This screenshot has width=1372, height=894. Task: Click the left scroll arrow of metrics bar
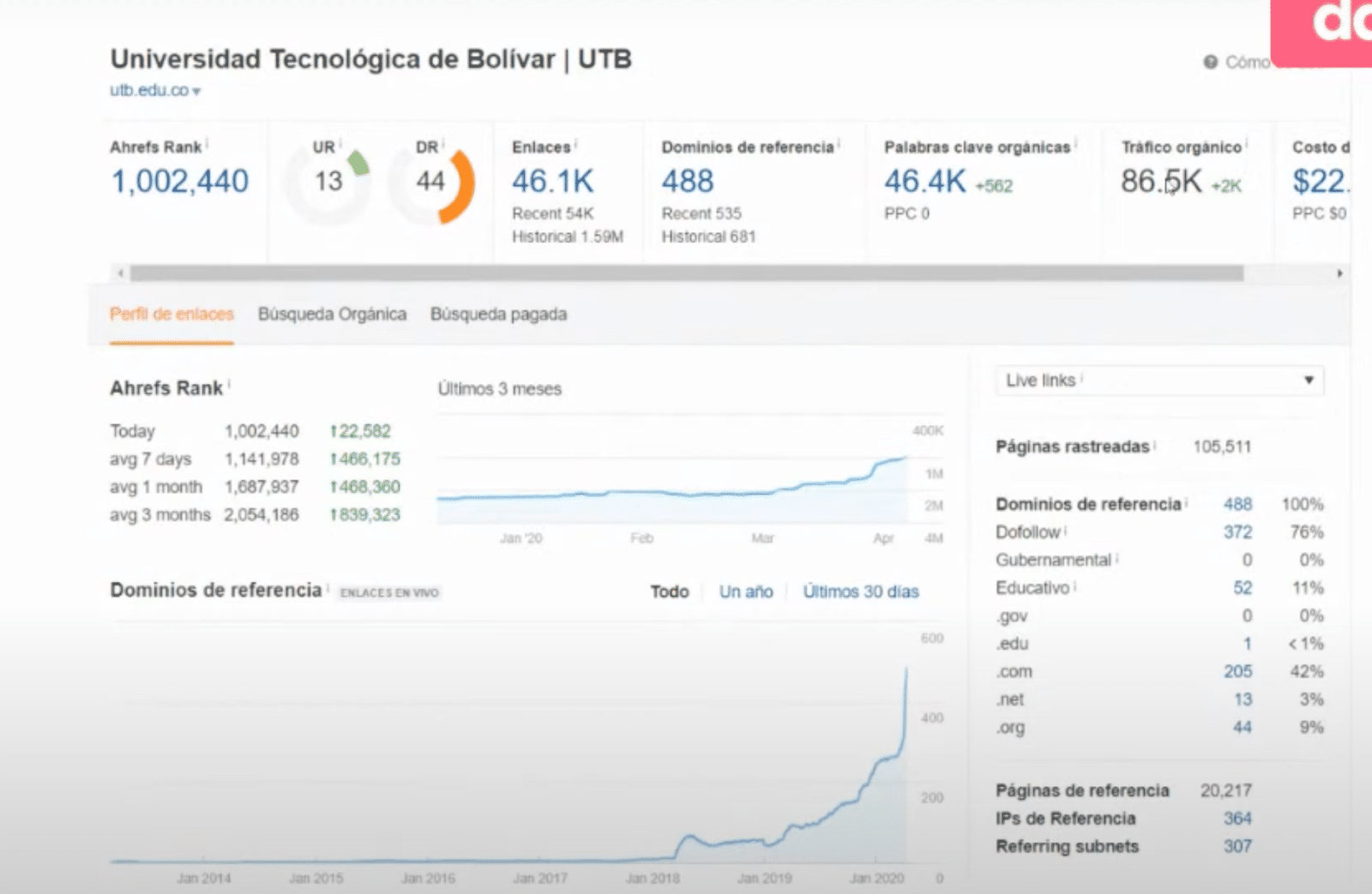(121, 273)
